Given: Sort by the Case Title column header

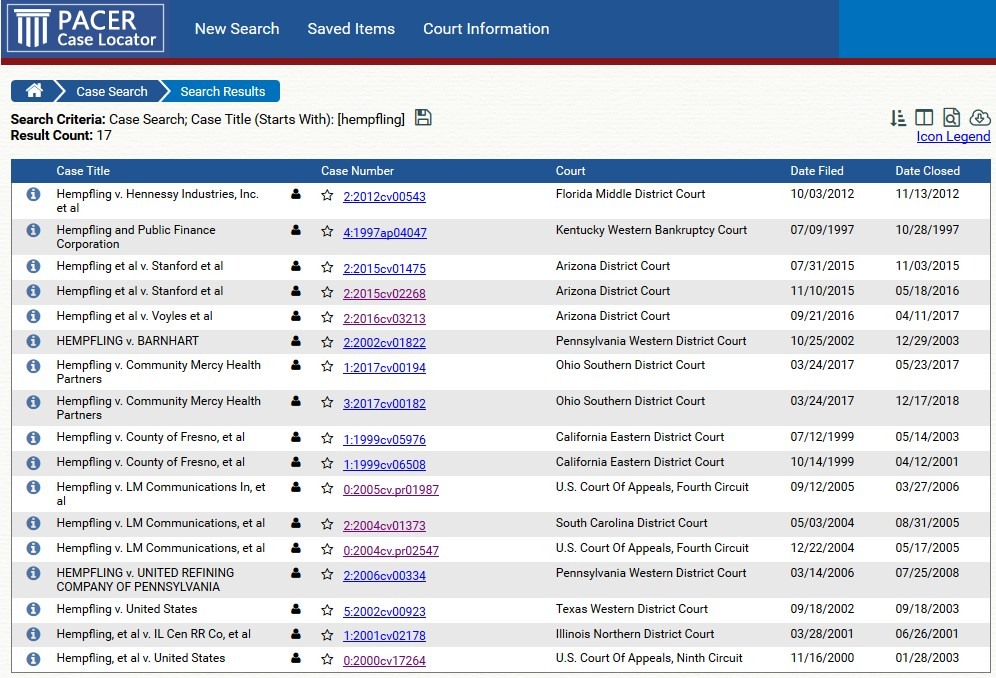Looking at the screenshot, I should [83, 171].
